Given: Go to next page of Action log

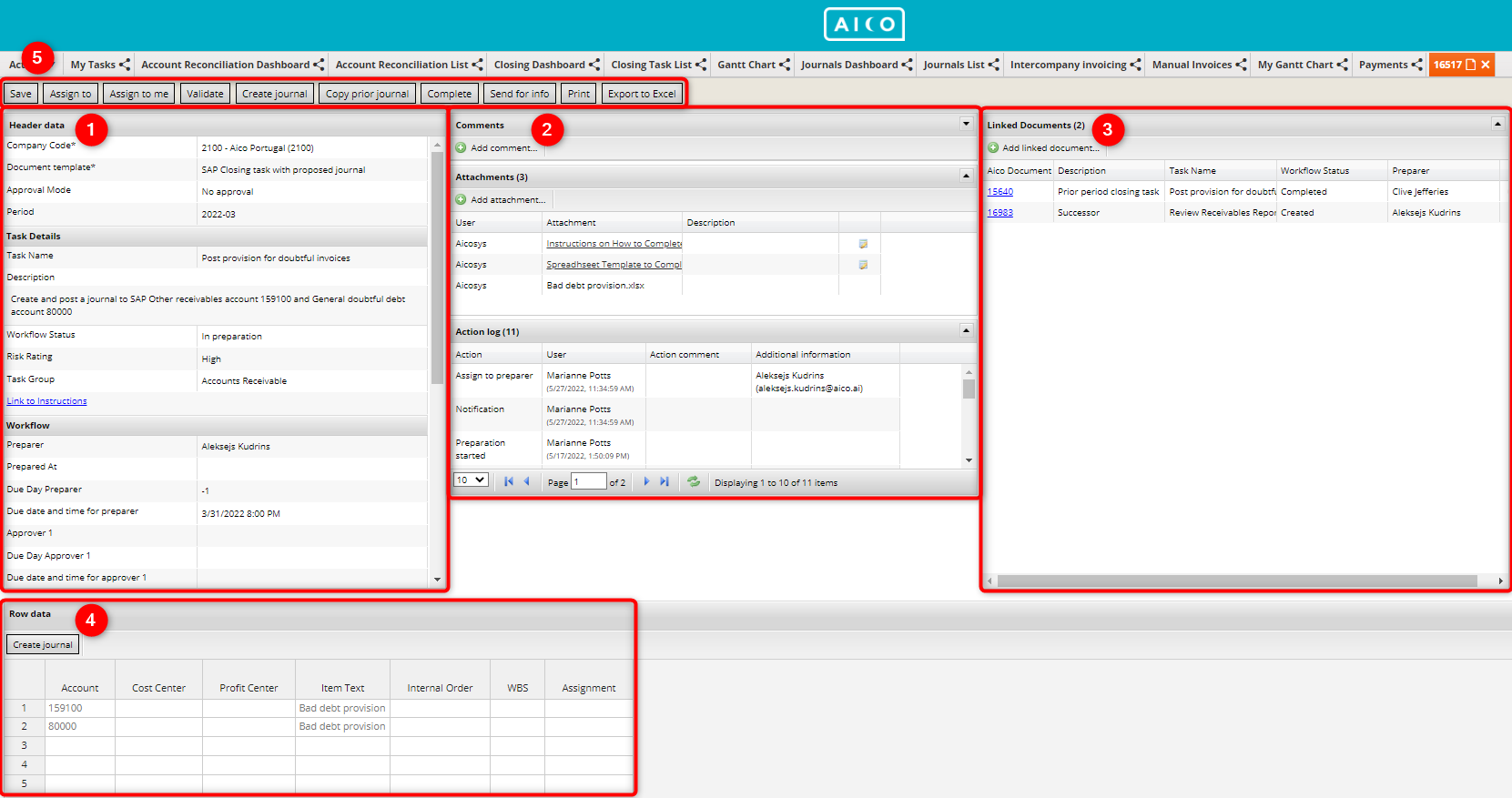Looking at the screenshot, I should 646,481.
